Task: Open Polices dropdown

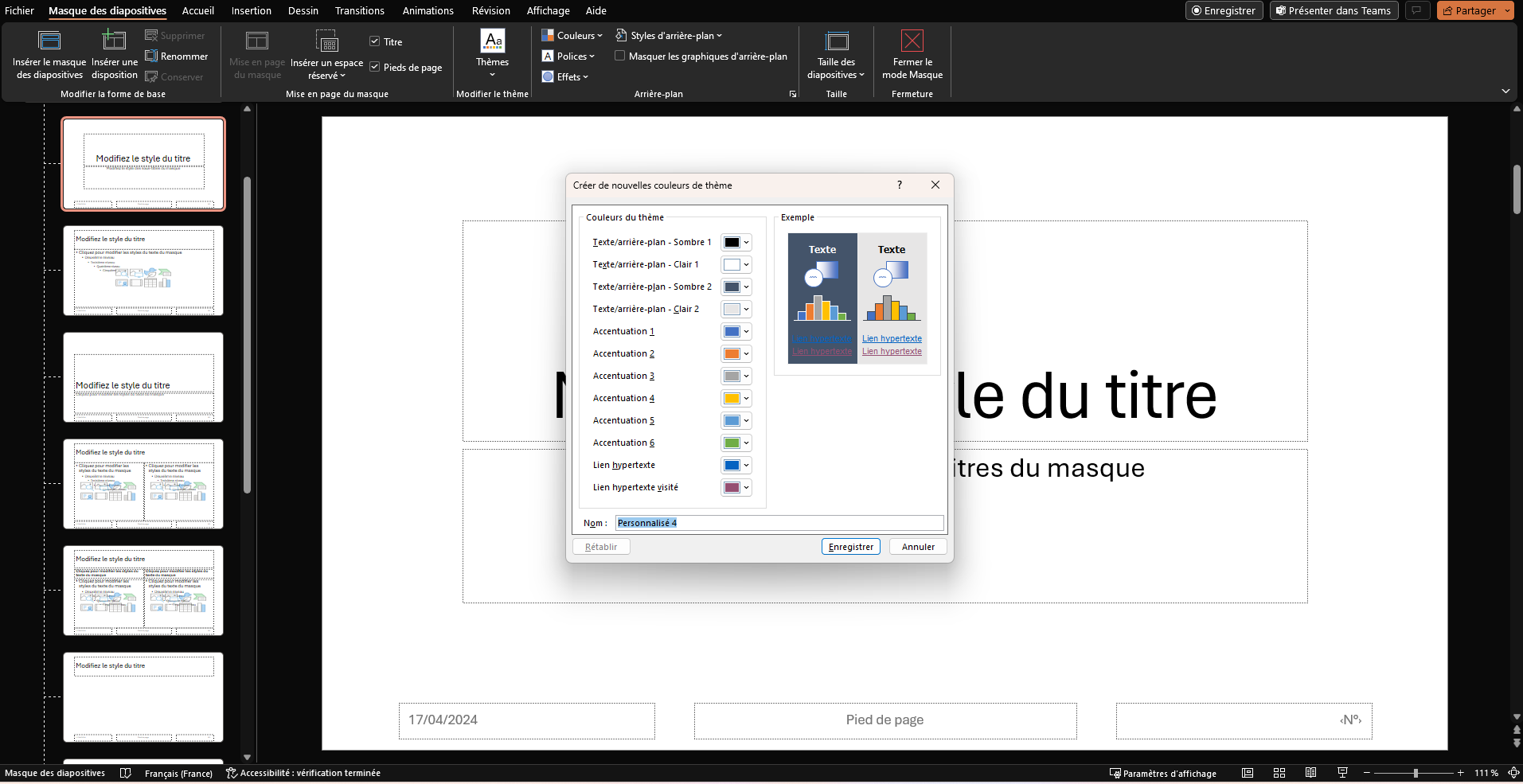Action: coord(568,57)
